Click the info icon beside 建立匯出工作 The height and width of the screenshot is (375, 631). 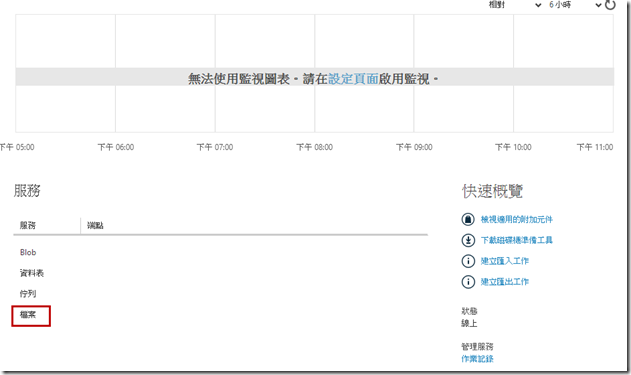tap(468, 282)
